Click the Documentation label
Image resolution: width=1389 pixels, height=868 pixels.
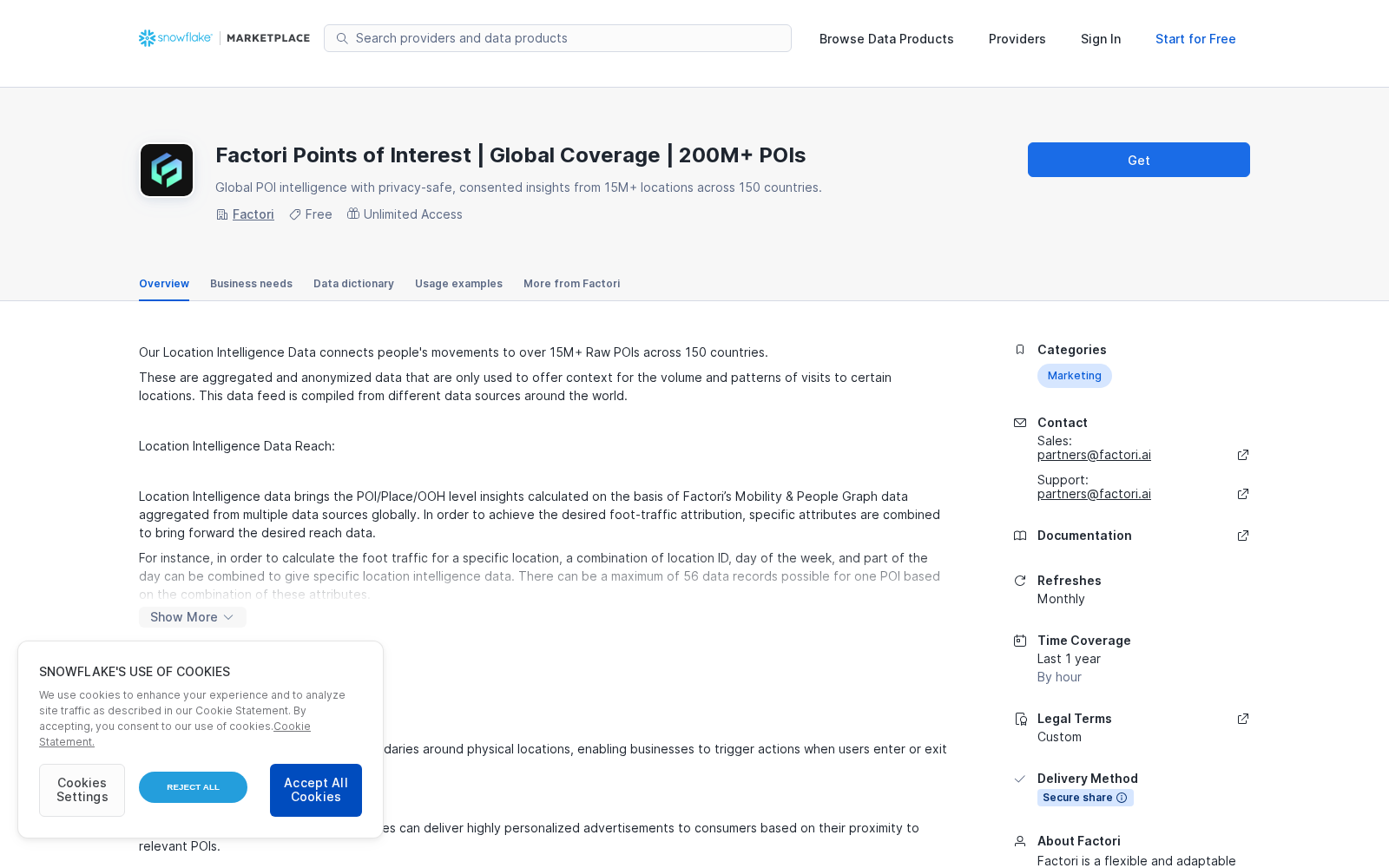(x=1084, y=536)
